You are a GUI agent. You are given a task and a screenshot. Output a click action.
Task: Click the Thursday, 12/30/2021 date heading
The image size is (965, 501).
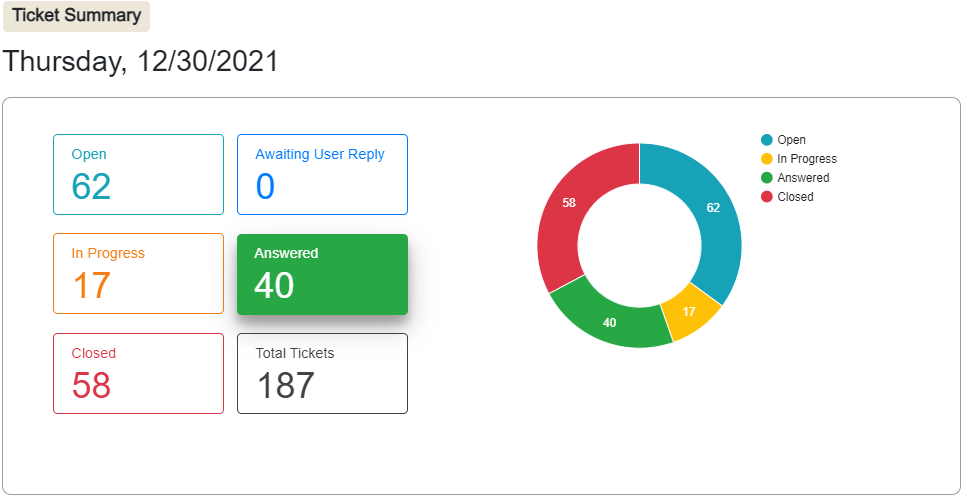141,62
